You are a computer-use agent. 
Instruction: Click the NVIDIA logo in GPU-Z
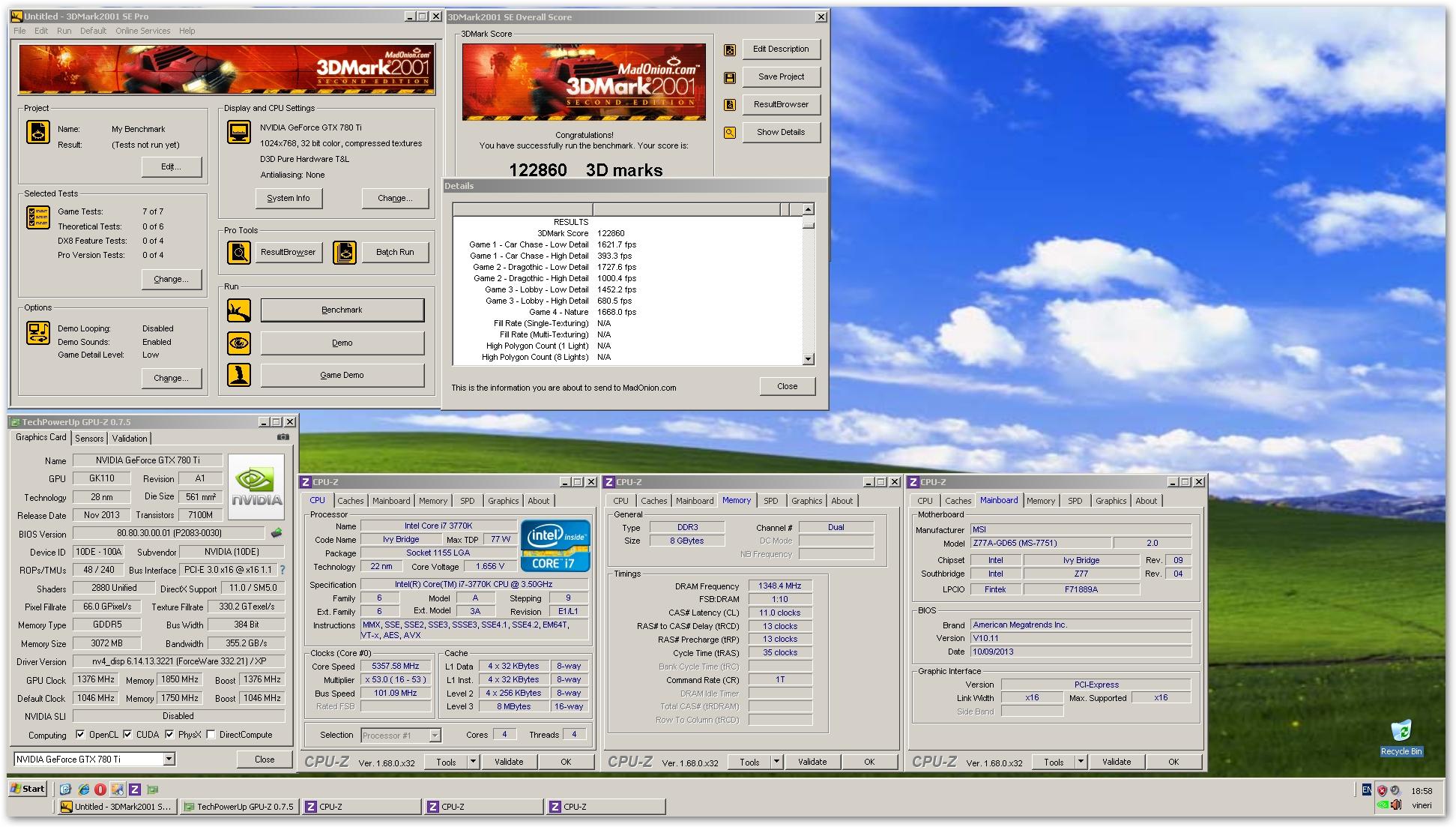pos(256,487)
